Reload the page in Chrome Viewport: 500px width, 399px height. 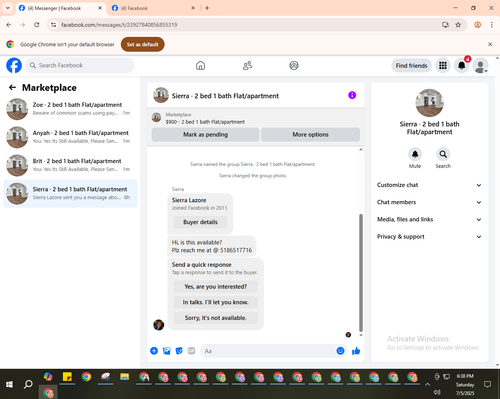pyautogui.click(x=37, y=25)
